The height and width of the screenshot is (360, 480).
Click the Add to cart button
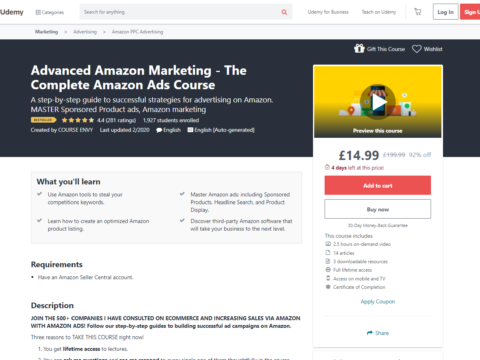(378, 185)
